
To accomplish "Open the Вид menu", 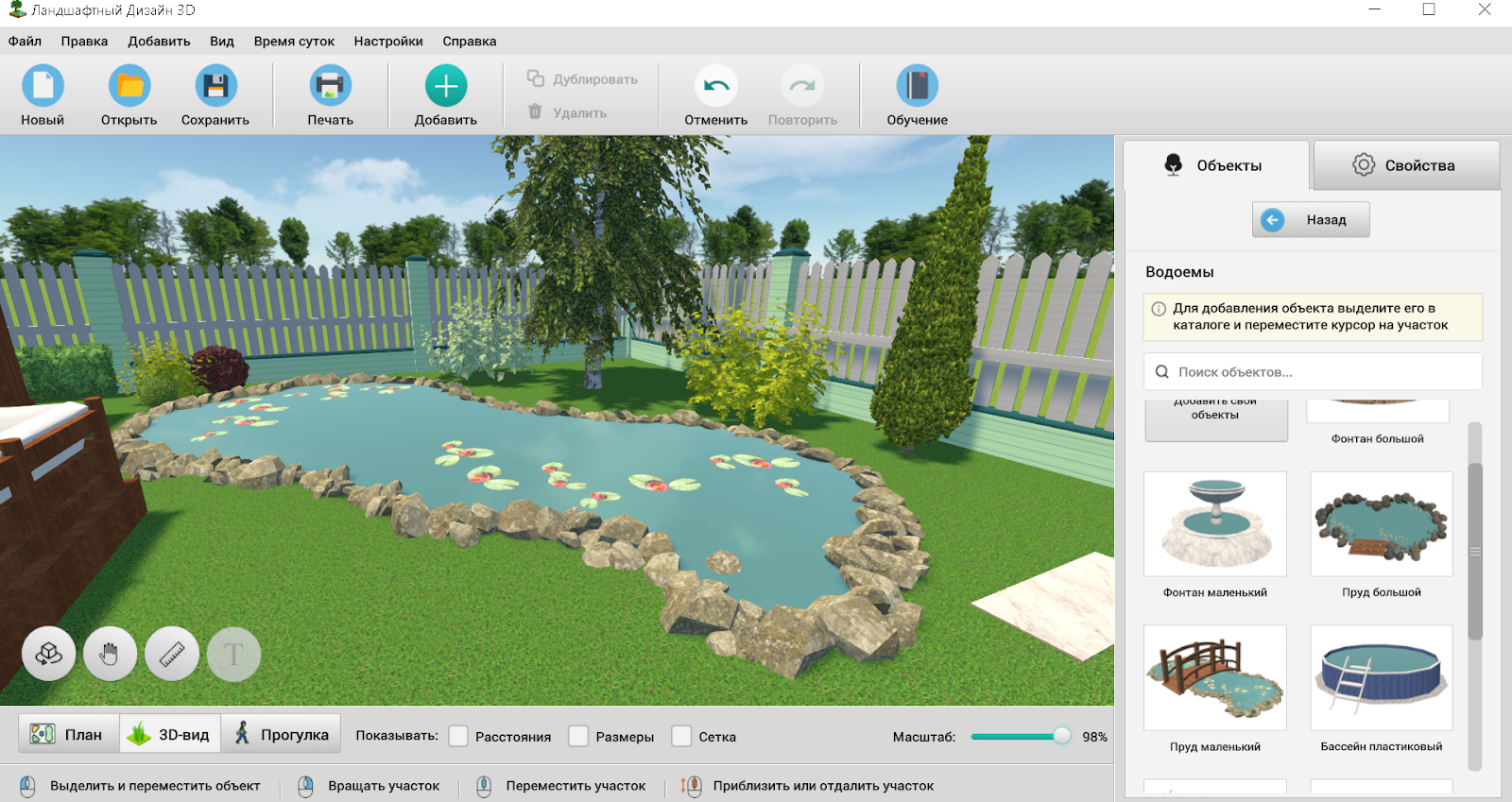I will (x=222, y=41).
